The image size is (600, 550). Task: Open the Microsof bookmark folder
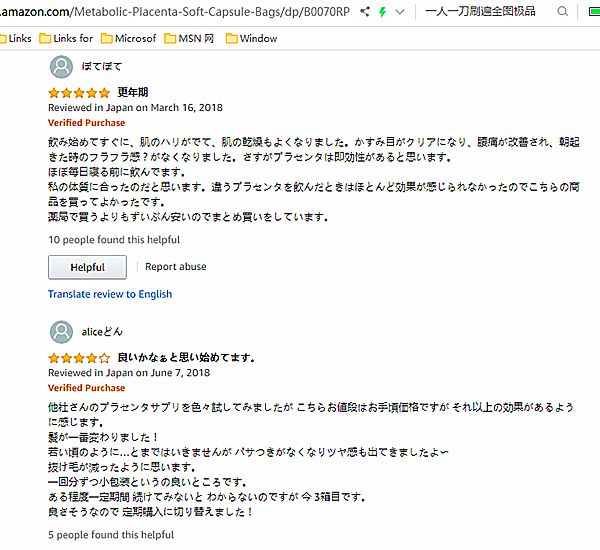[126, 38]
